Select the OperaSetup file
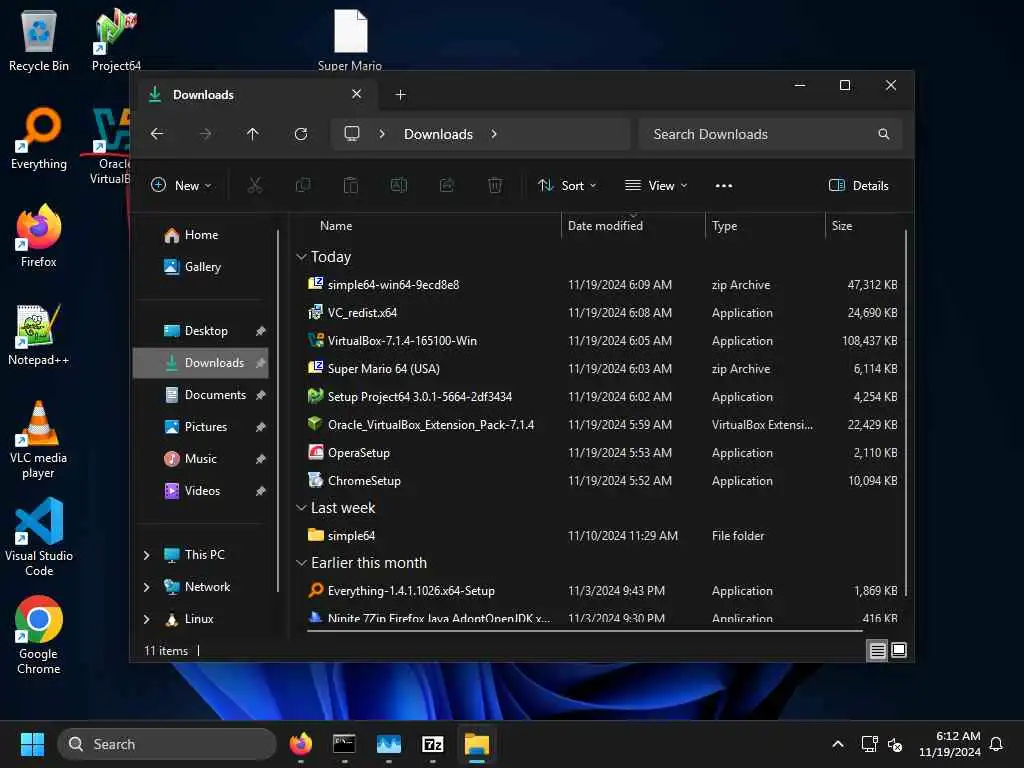 click(x=601, y=453)
